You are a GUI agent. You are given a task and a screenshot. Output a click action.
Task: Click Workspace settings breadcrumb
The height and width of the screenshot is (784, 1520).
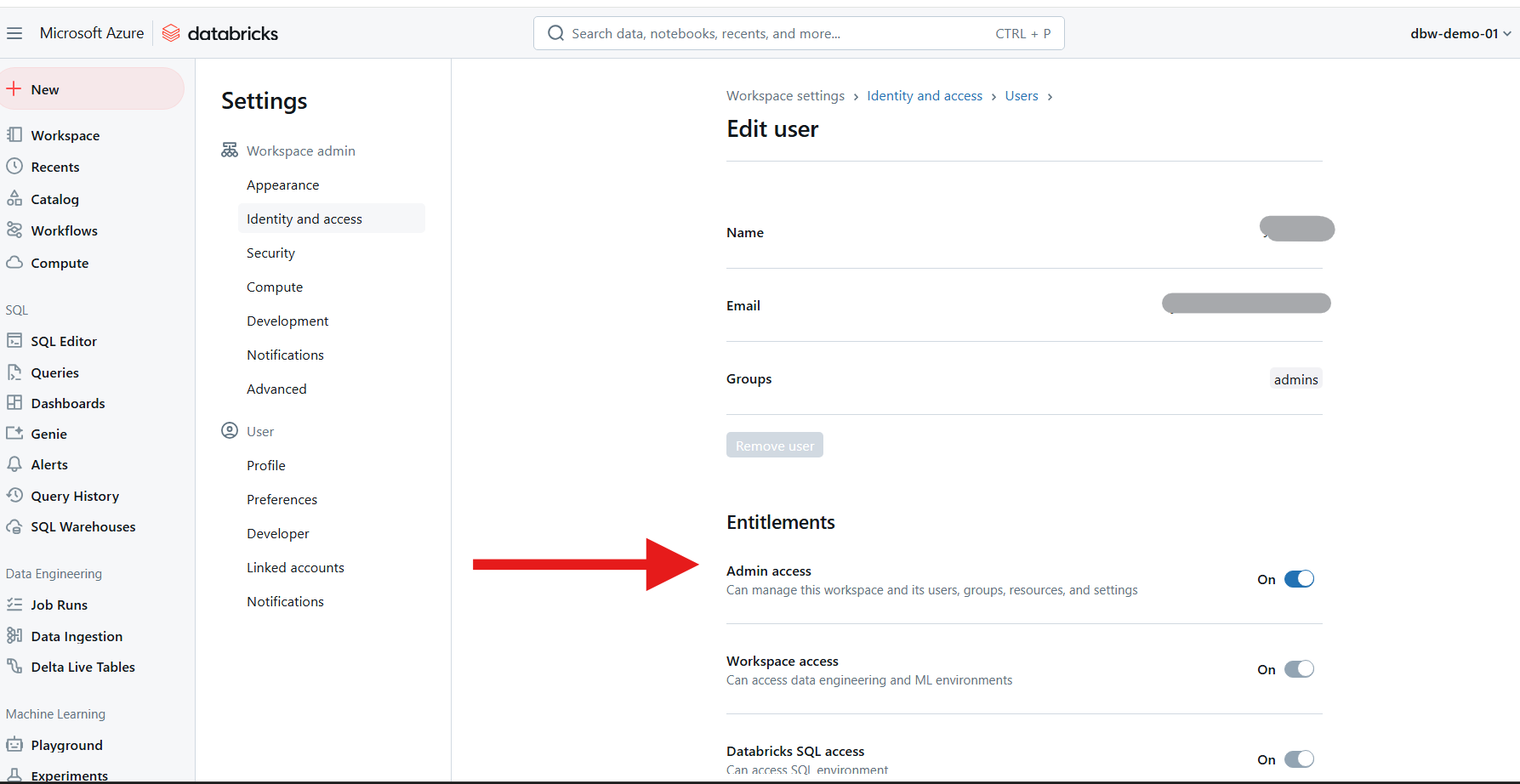click(785, 95)
